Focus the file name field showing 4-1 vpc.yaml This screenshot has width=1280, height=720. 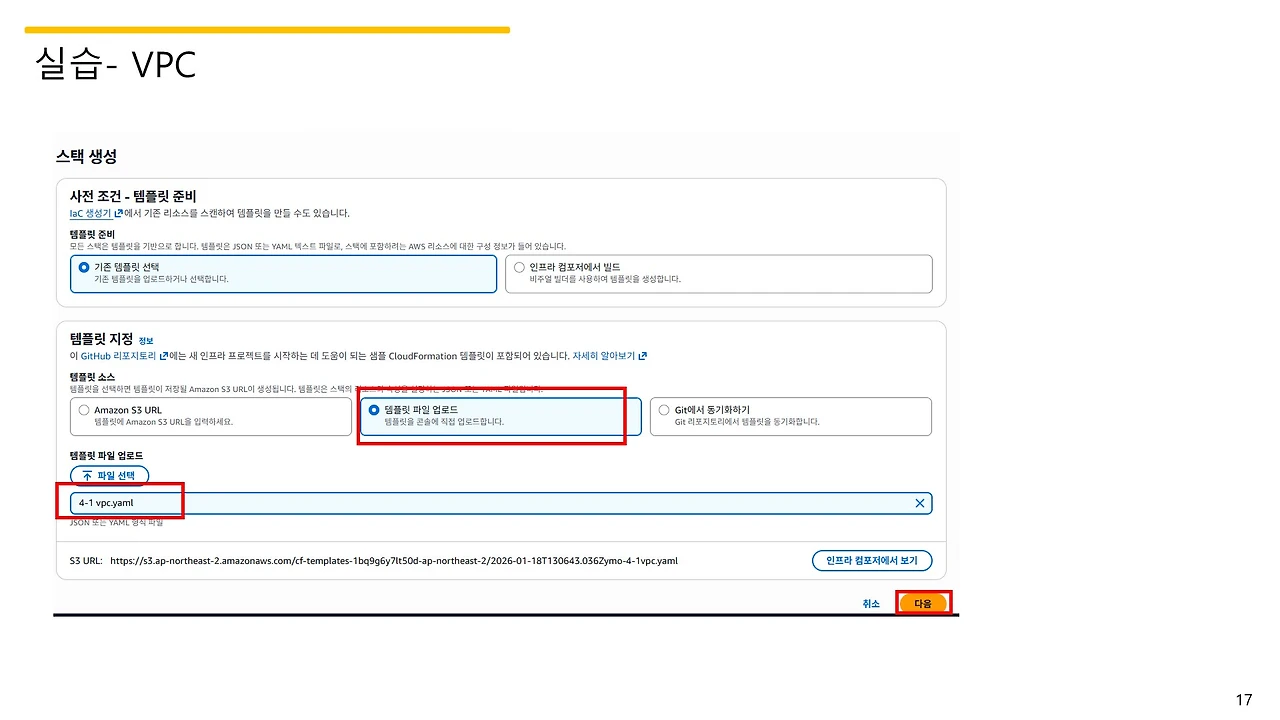pos(501,503)
